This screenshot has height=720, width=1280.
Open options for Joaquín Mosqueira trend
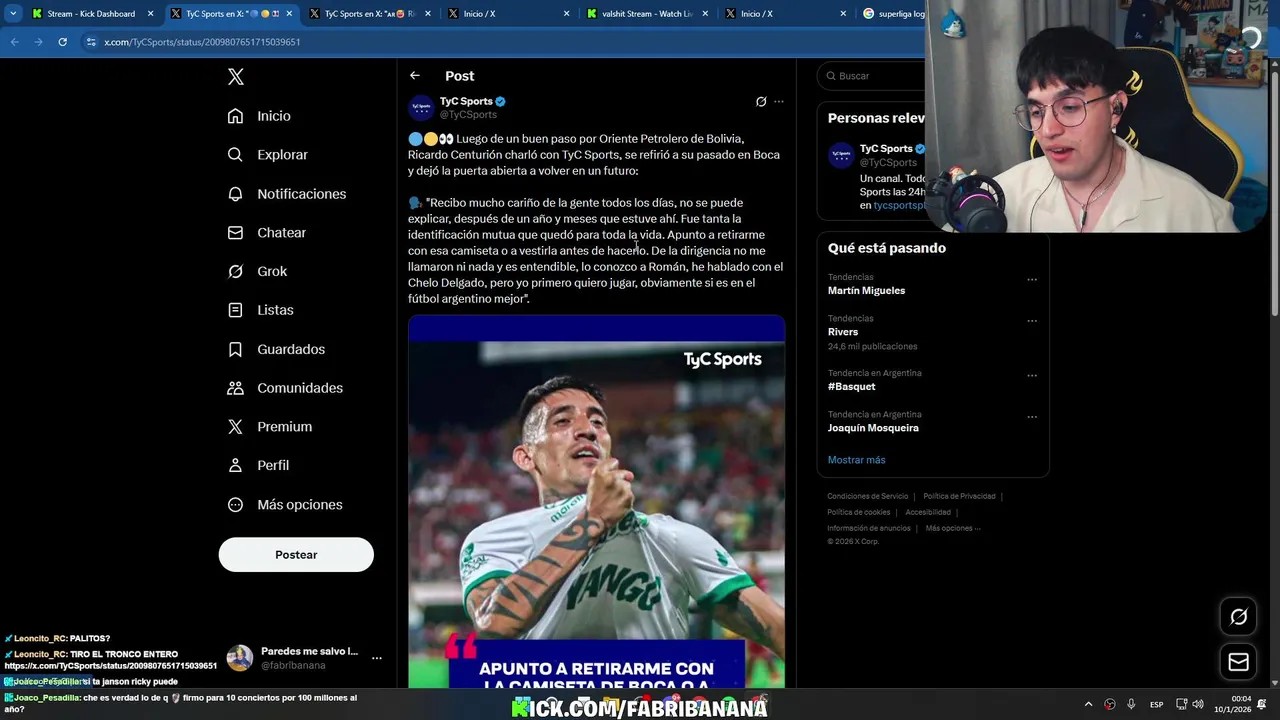tap(1032, 417)
